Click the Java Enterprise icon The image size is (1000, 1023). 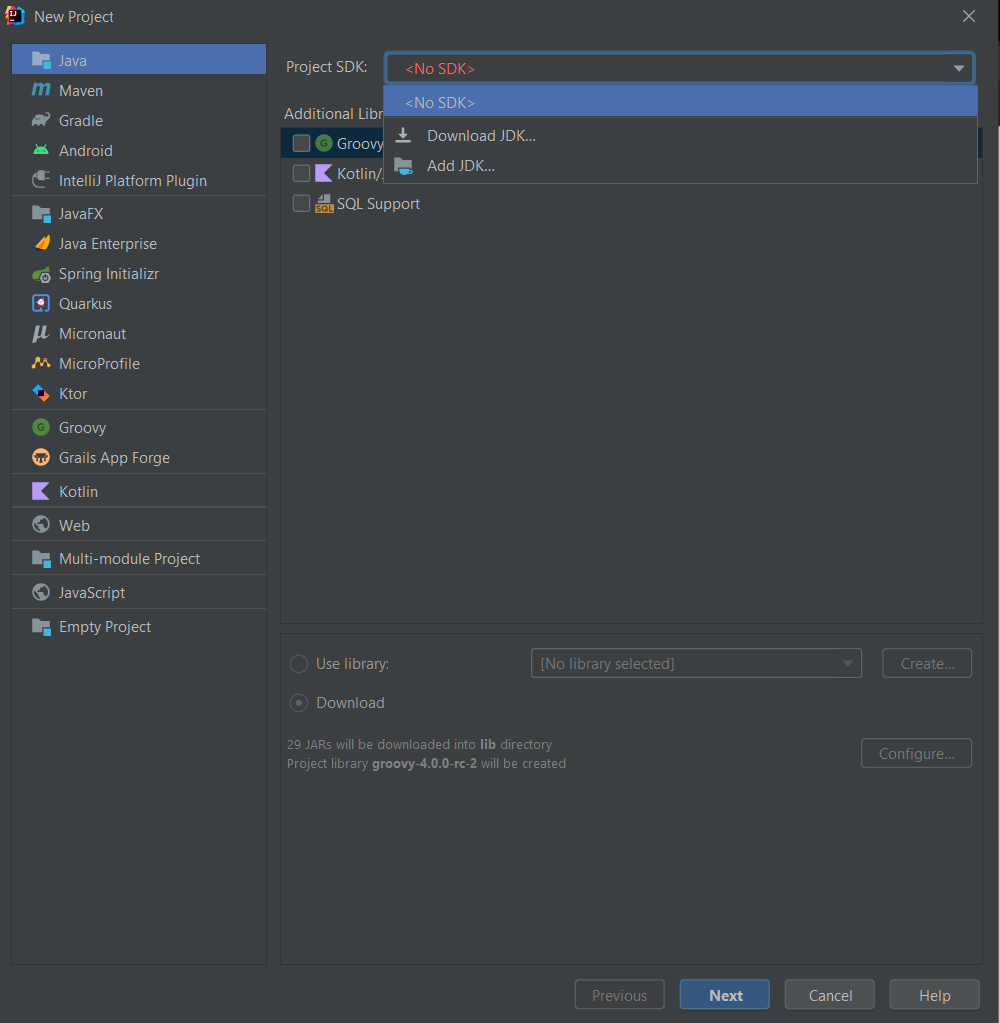[x=41, y=243]
